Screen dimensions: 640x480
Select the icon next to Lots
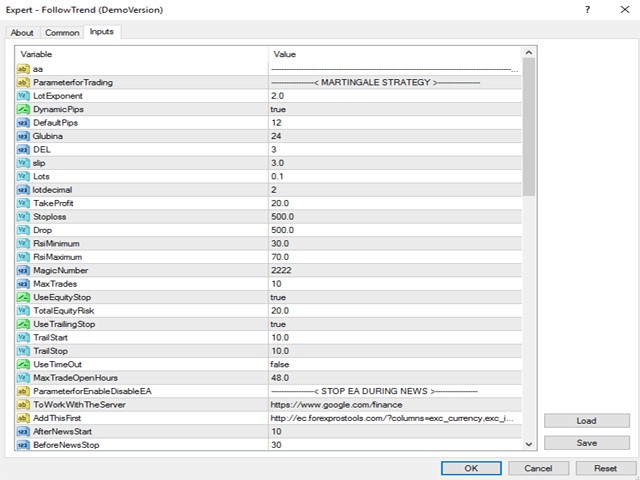[x=23, y=176]
